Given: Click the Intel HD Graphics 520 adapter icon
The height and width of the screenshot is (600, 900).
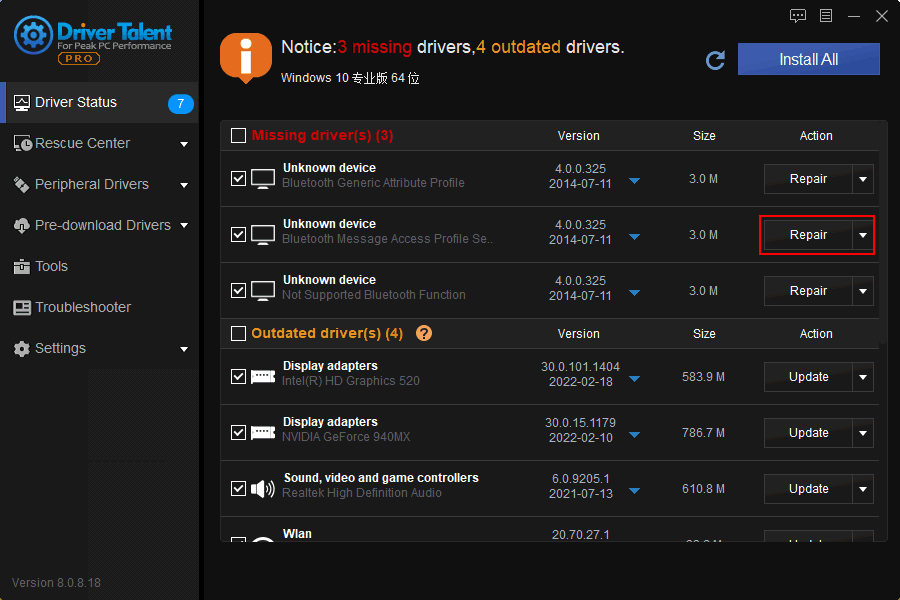Looking at the screenshot, I should click(263, 377).
